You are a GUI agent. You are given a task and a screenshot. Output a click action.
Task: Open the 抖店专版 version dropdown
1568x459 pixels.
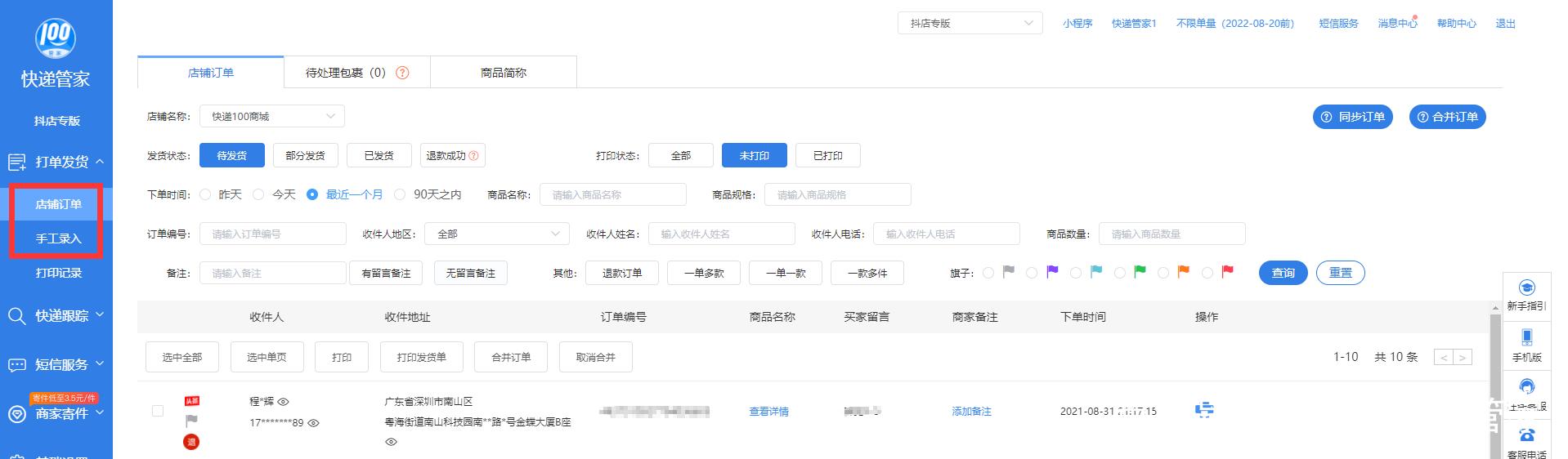970,23
